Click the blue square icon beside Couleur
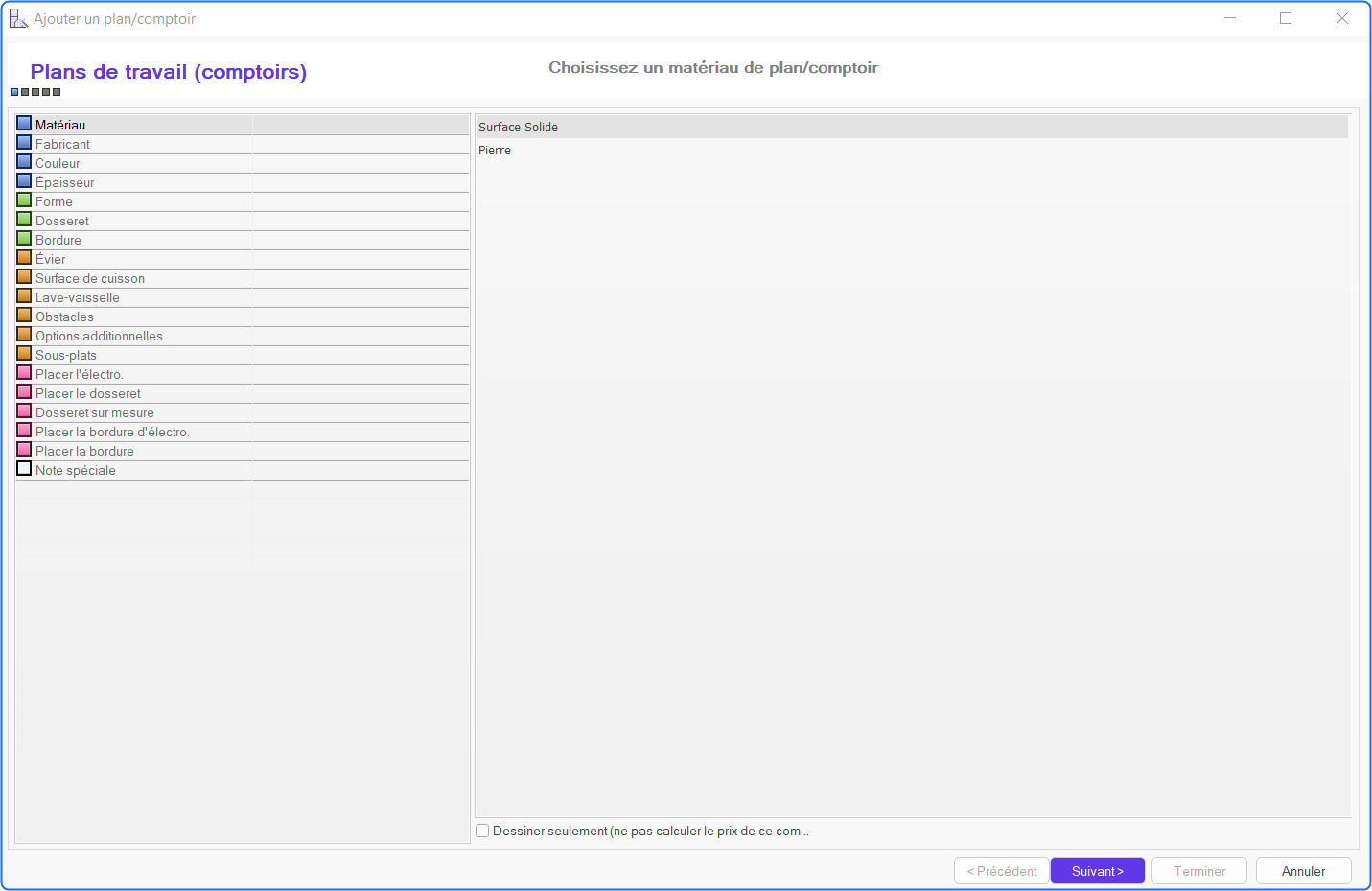Screen dimensions: 1372x891 [24, 162]
